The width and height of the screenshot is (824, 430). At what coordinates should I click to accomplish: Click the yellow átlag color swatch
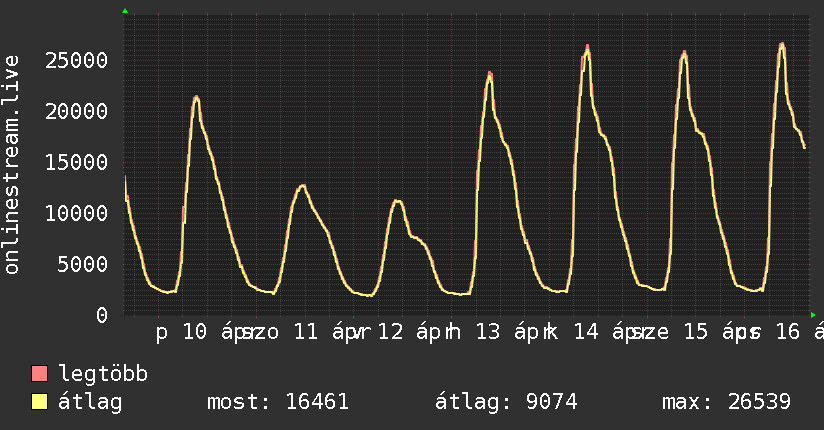coord(39,402)
